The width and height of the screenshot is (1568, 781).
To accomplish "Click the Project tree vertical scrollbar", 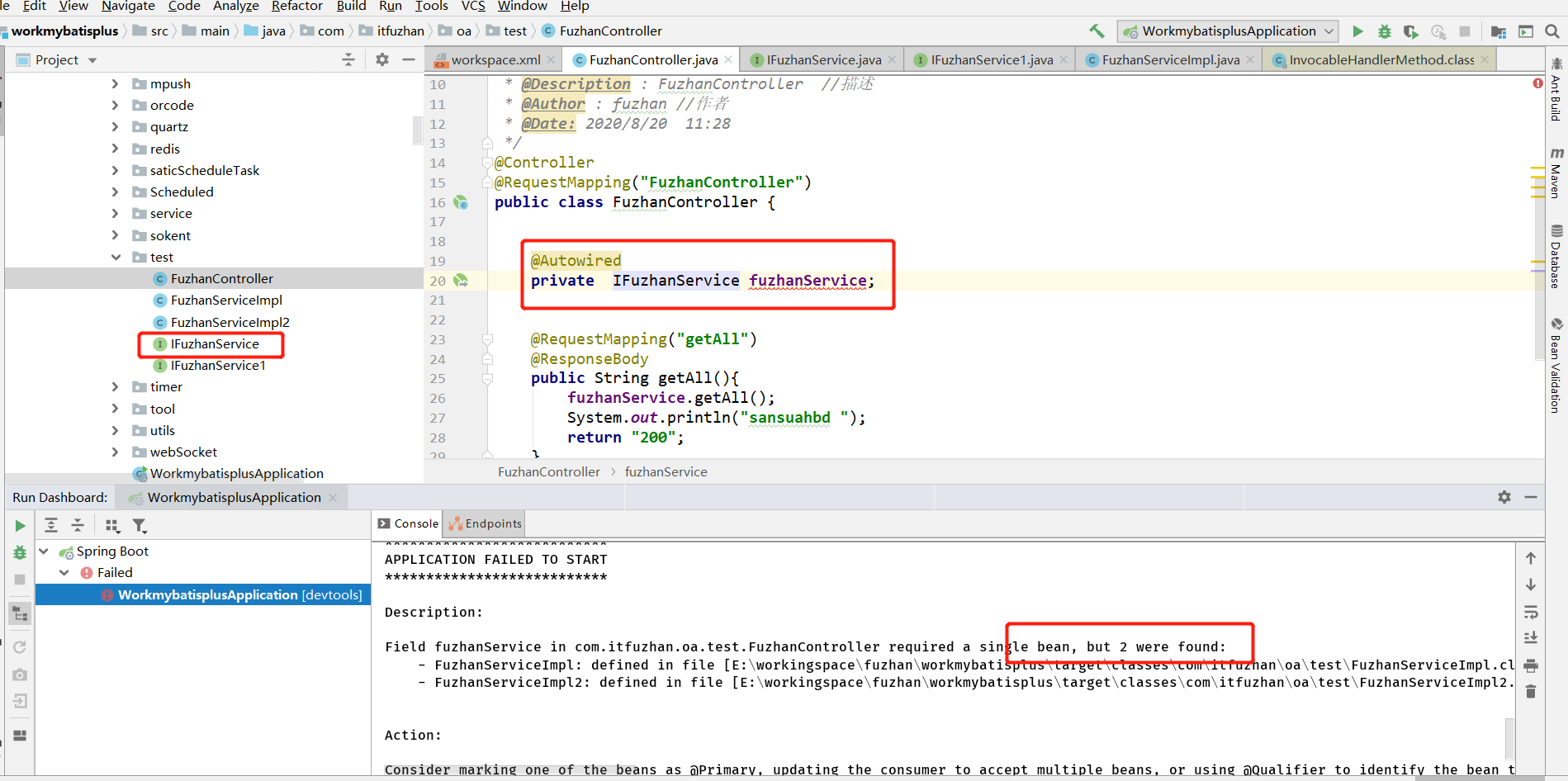I will pyautogui.click(x=418, y=130).
